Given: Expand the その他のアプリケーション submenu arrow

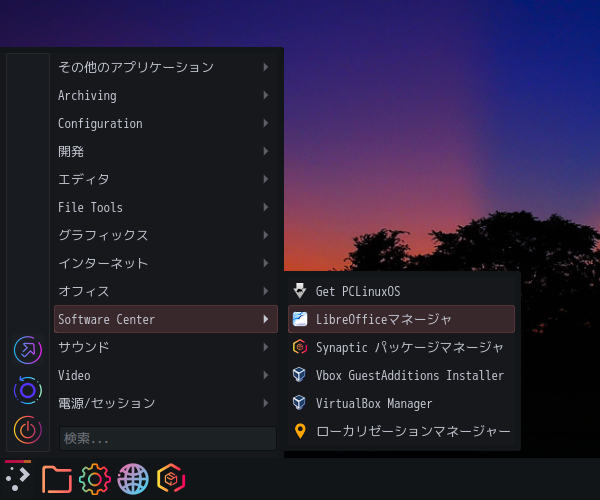Looking at the screenshot, I should [266, 67].
